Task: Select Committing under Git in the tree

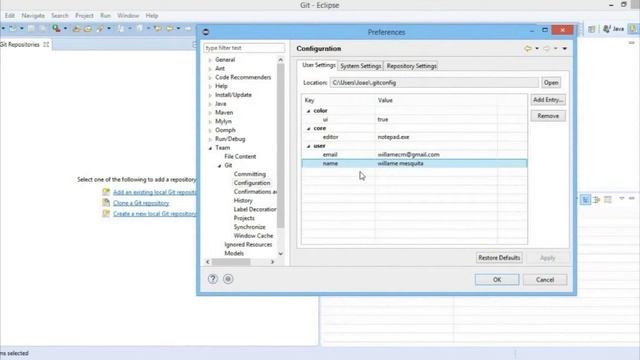Action: tap(249, 174)
